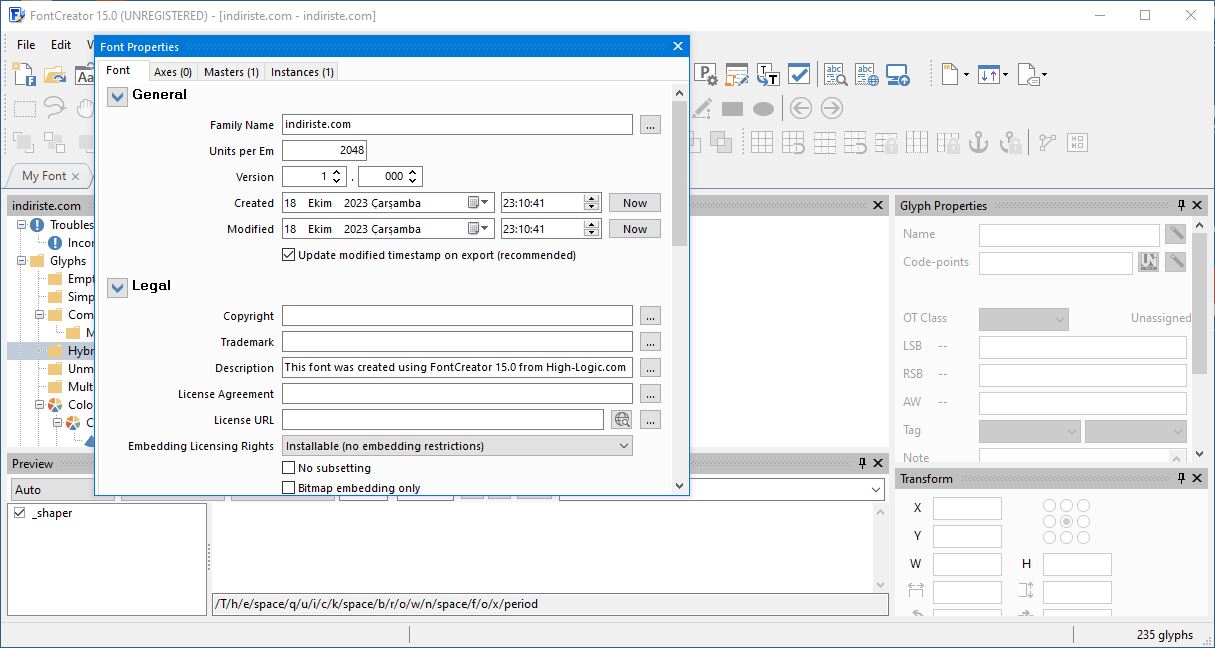
Task: Open the OT Class dropdown
Action: point(1024,319)
